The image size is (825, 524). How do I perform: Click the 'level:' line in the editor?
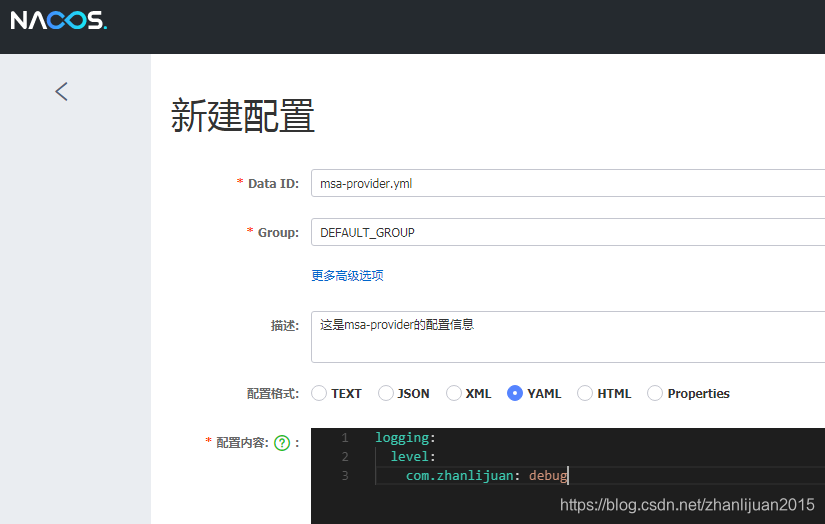tap(413, 457)
